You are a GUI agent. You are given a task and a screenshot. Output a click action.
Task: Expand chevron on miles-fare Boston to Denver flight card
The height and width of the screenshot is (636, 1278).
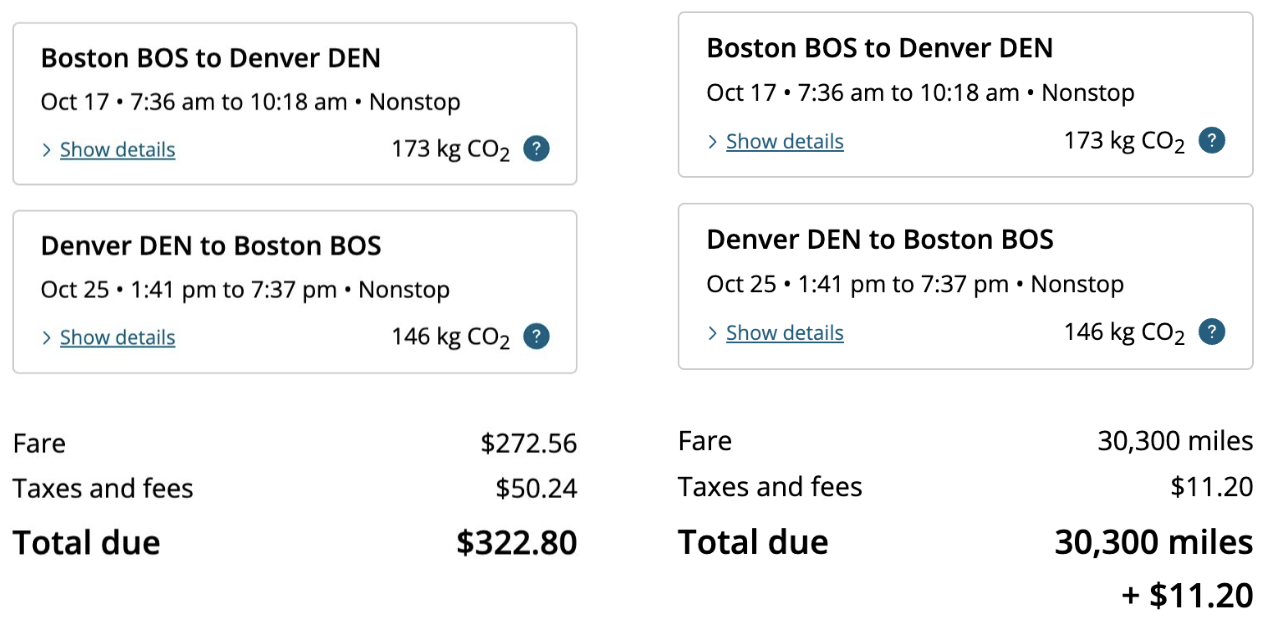(712, 142)
